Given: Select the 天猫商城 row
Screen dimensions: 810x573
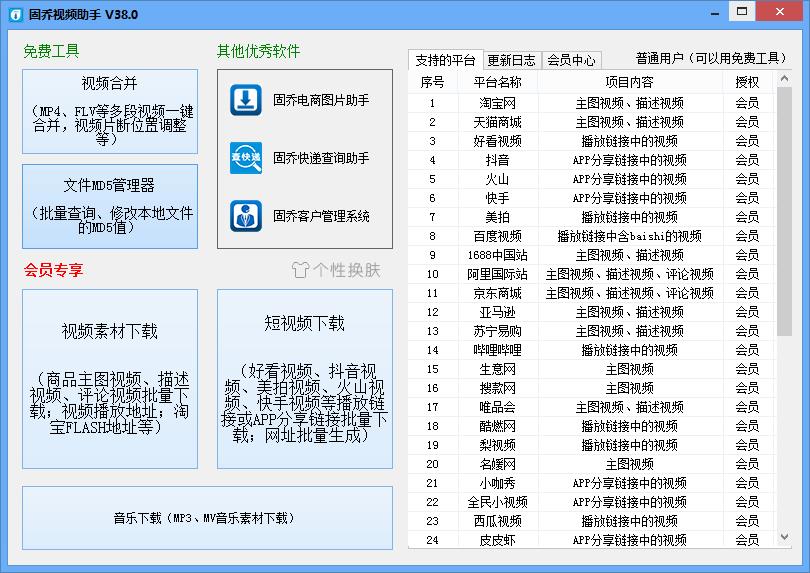Looking at the screenshot, I should pos(592,122).
